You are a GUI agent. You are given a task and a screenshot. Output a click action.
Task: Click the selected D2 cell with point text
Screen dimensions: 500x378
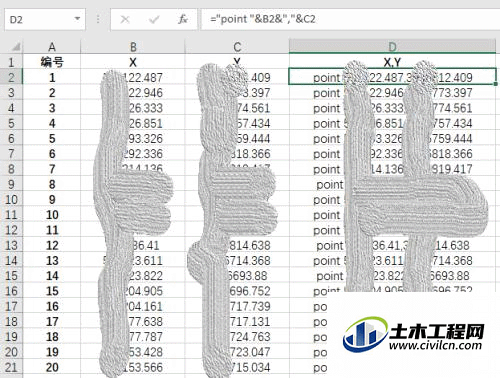pos(392,77)
